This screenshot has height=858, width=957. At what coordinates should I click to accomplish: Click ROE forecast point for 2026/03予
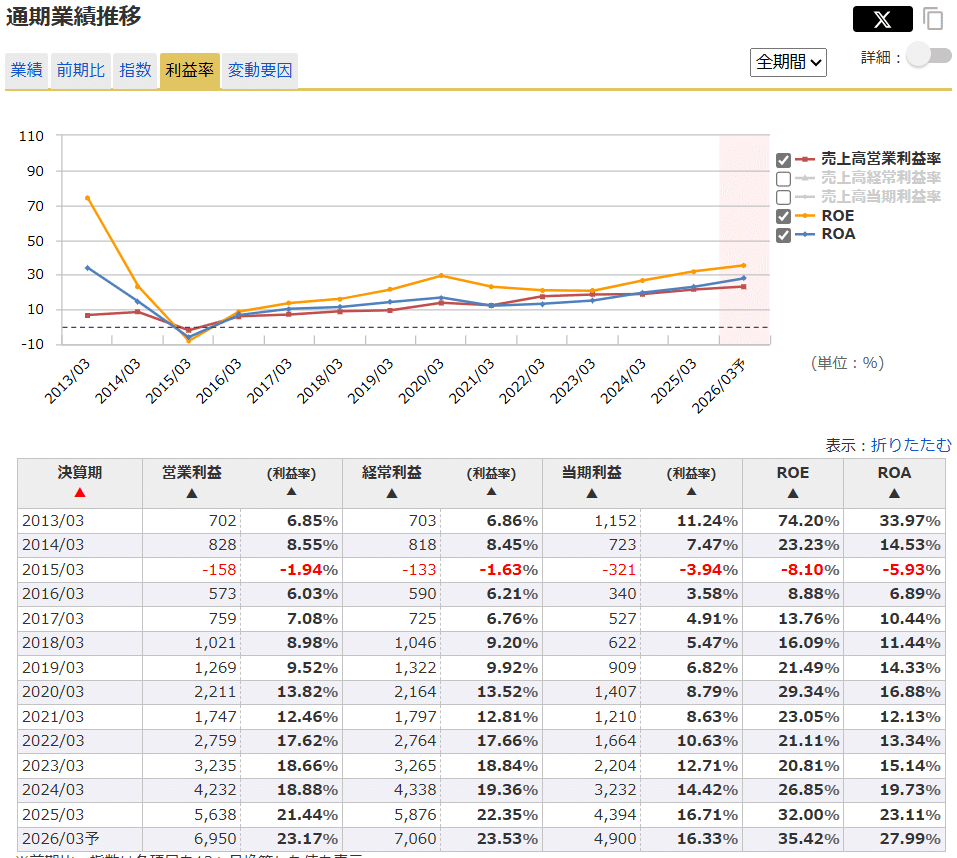pos(743,265)
